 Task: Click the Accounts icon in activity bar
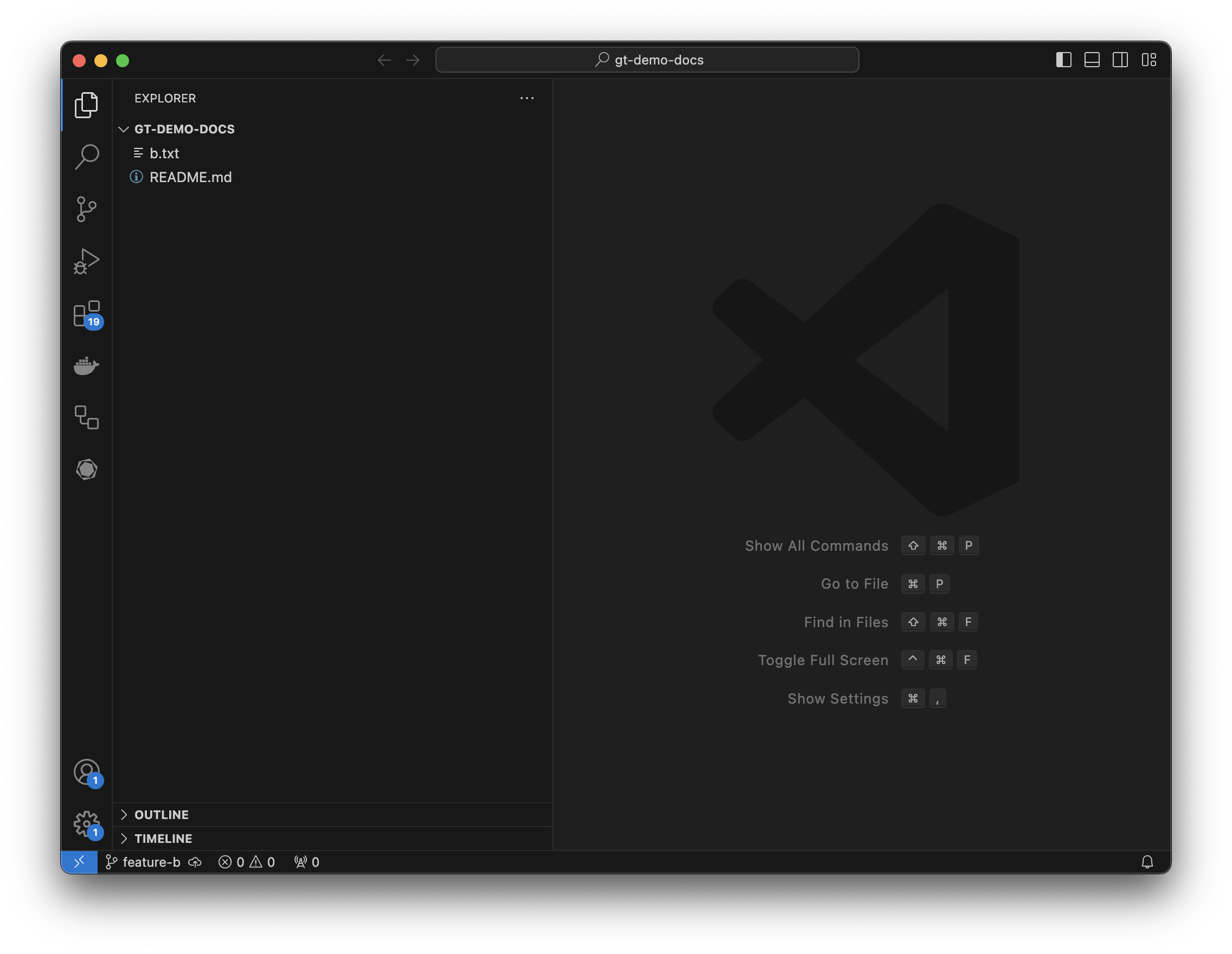[x=86, y=772]
